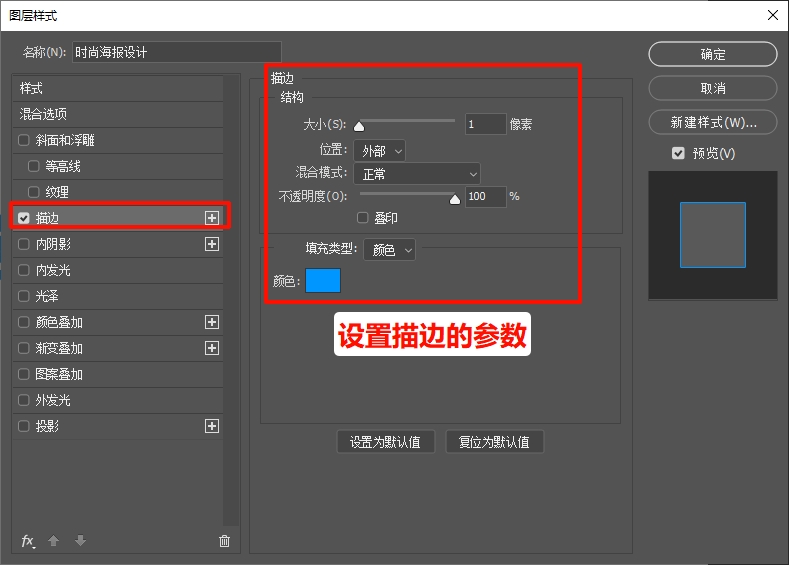789x565 pixels.
Task: Toggle the 预览 preview checkbox
Action: point(678,153)
